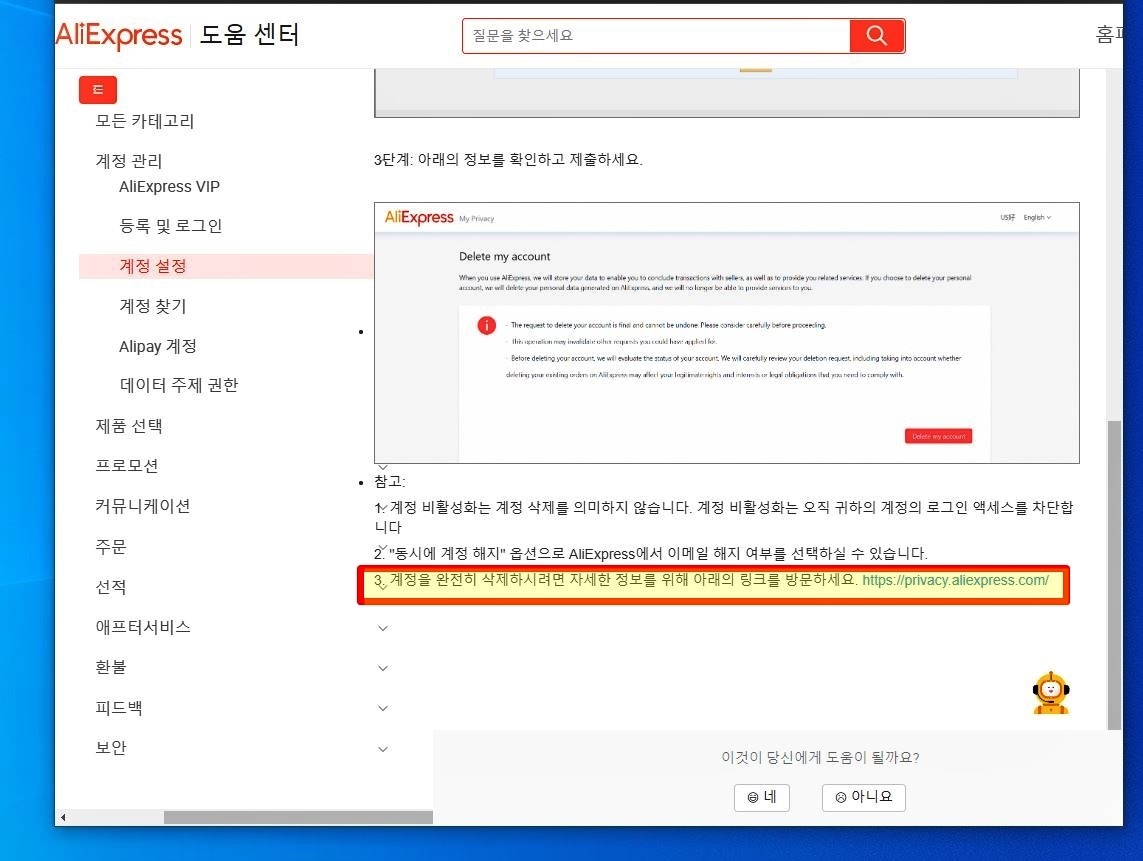The image size is (1143, 861).
Task: Open 환불 category label
Action: click(x=111, y=667)
